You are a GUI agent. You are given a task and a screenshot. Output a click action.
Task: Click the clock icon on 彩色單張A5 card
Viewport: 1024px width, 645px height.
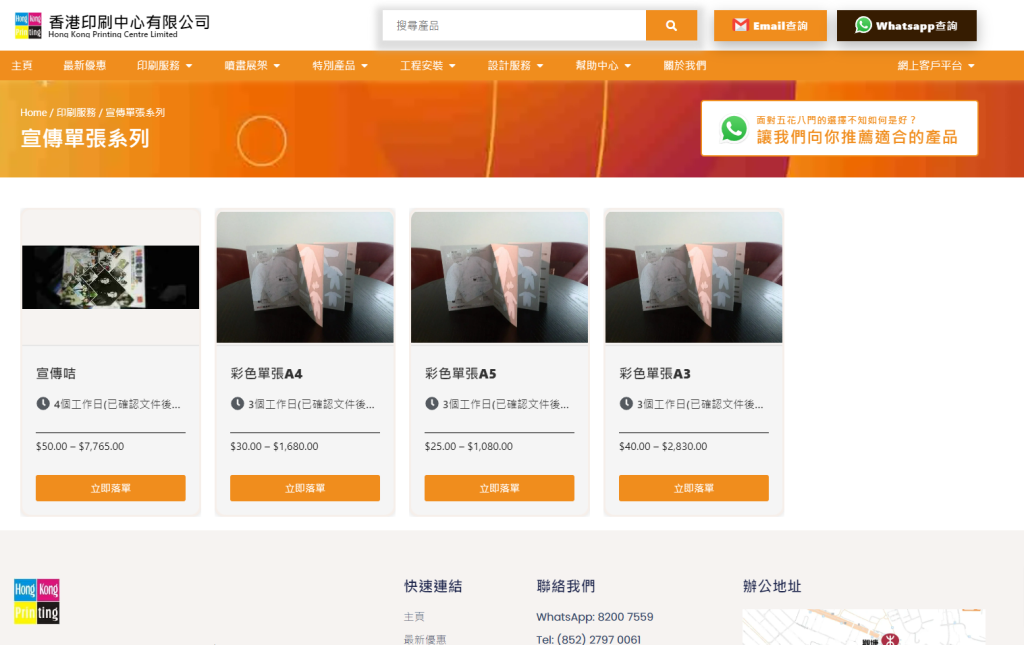(x=432, y=404)
